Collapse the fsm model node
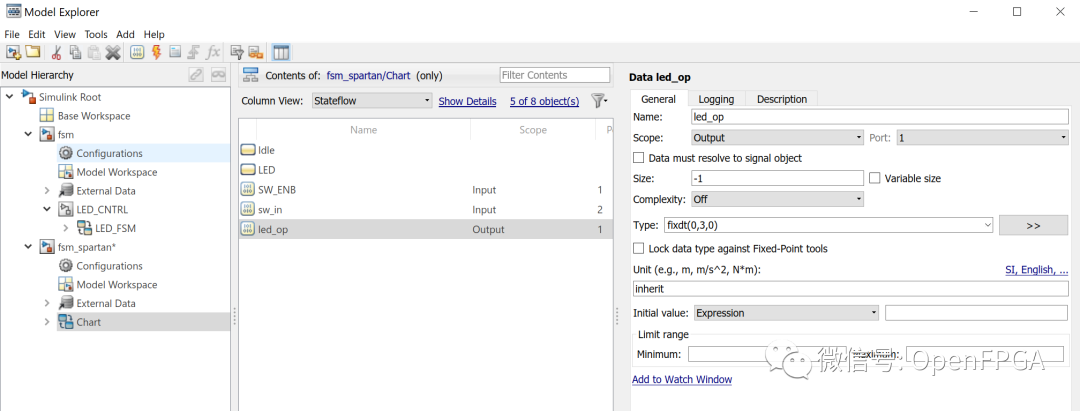The image size is (1080, 411). click(x=28, y=134)
